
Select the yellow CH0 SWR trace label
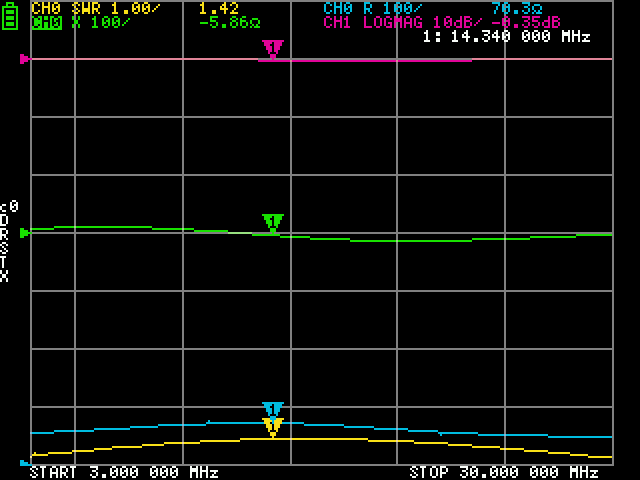94,8
